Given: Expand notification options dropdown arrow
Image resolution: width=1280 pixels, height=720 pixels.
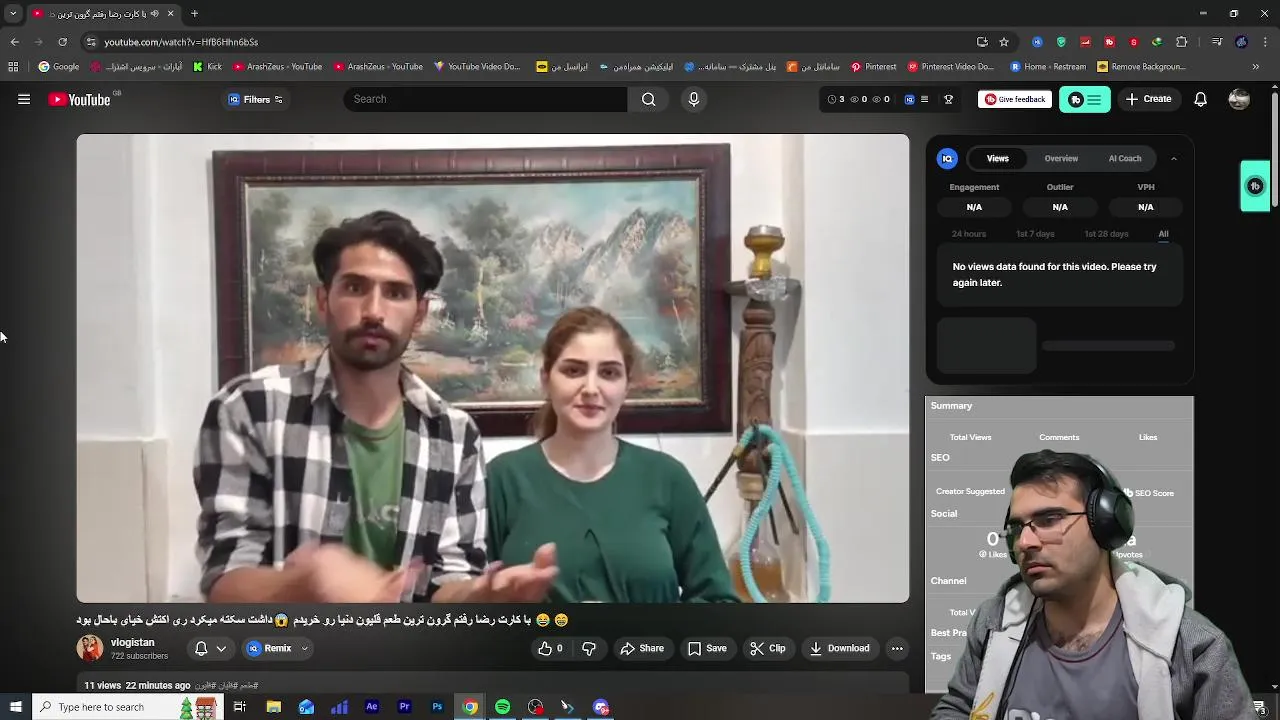Looking at the screenshot, I should pos(221,648).
